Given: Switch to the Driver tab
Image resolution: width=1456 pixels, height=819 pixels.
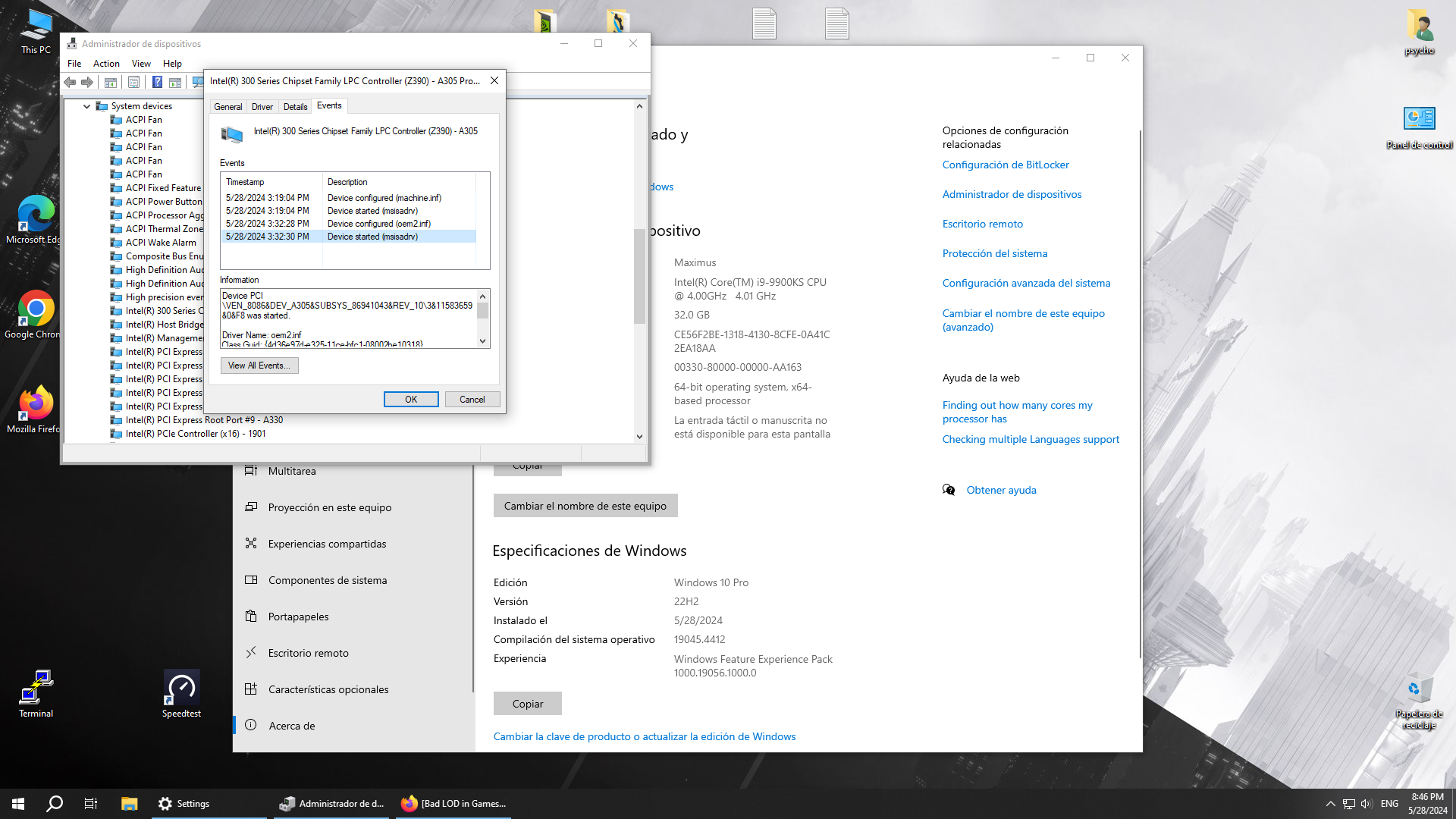Looking at the screenshot, I should pyautogui.click(x=262, y=107).
